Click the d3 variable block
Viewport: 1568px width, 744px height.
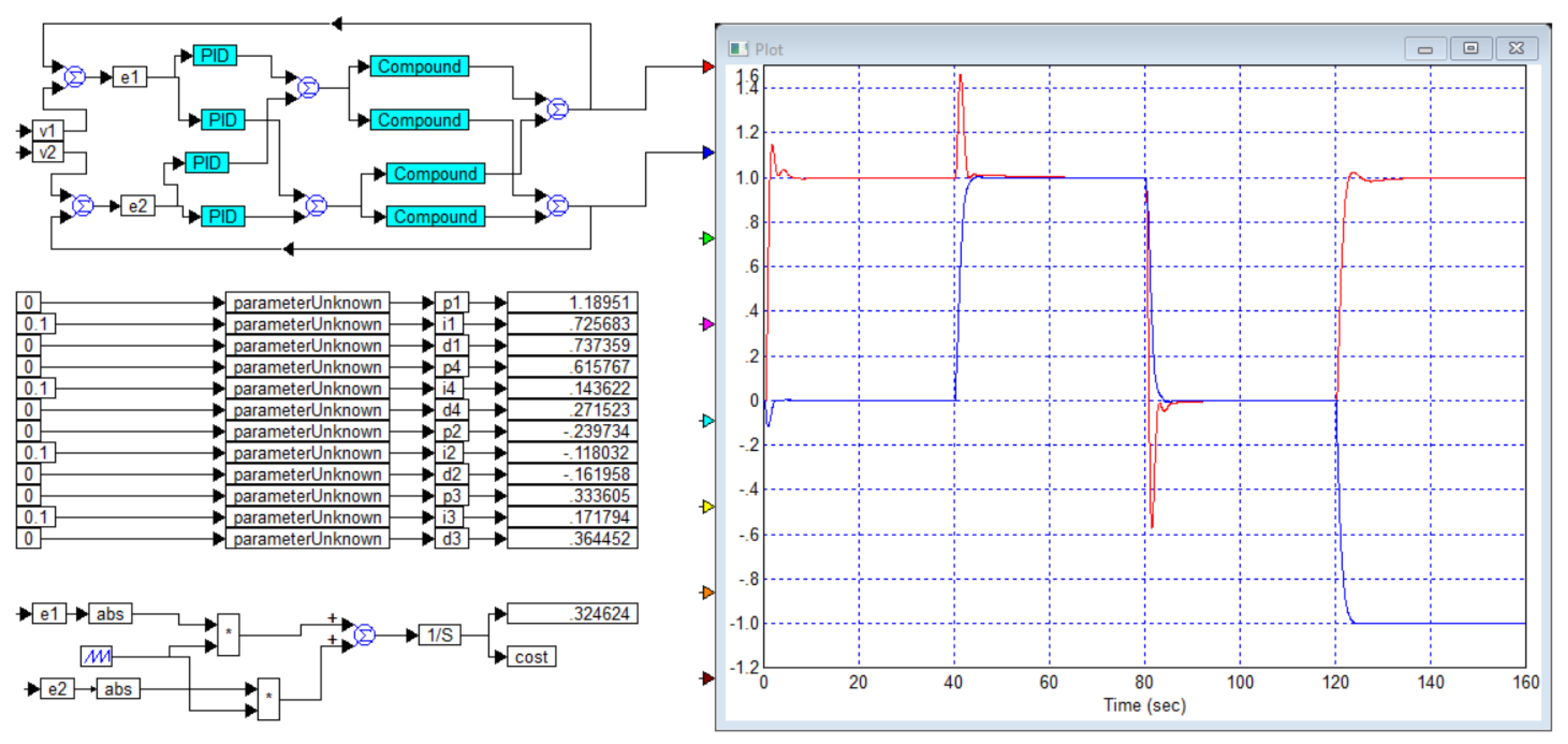pos(452,538)
